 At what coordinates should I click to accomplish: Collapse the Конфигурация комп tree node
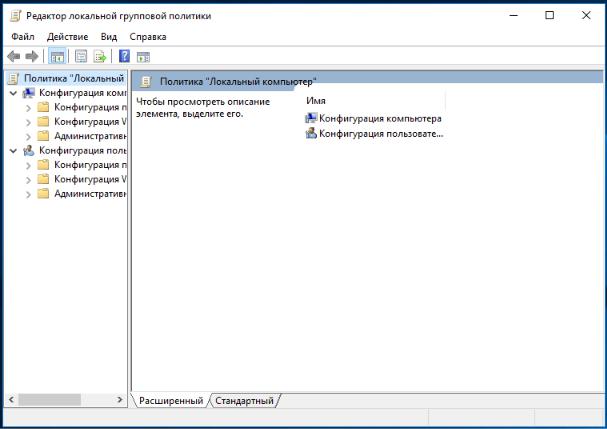tap(13, 93)
